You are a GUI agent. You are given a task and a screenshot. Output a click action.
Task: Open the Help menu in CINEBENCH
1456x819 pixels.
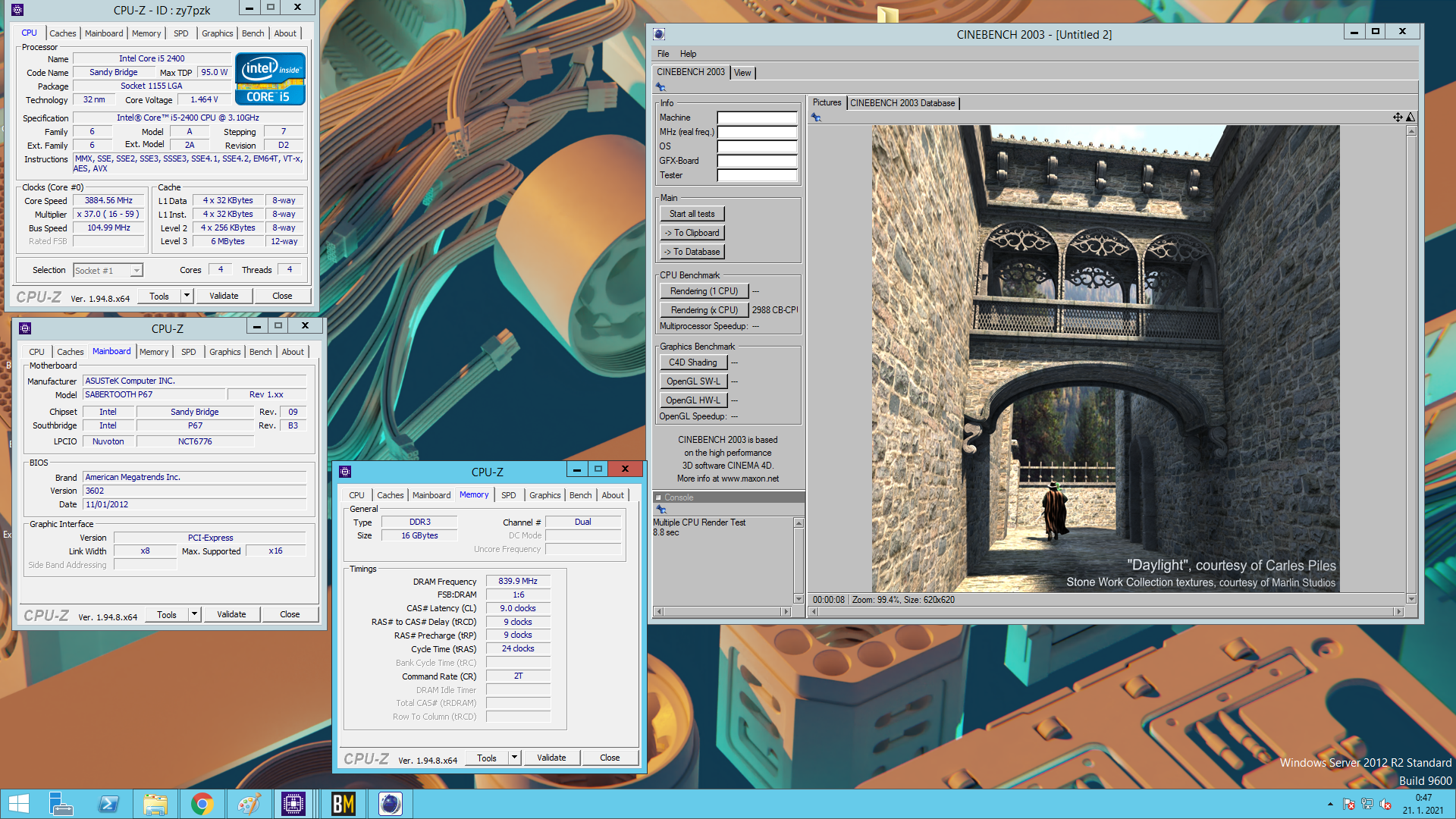click(688, 54)
